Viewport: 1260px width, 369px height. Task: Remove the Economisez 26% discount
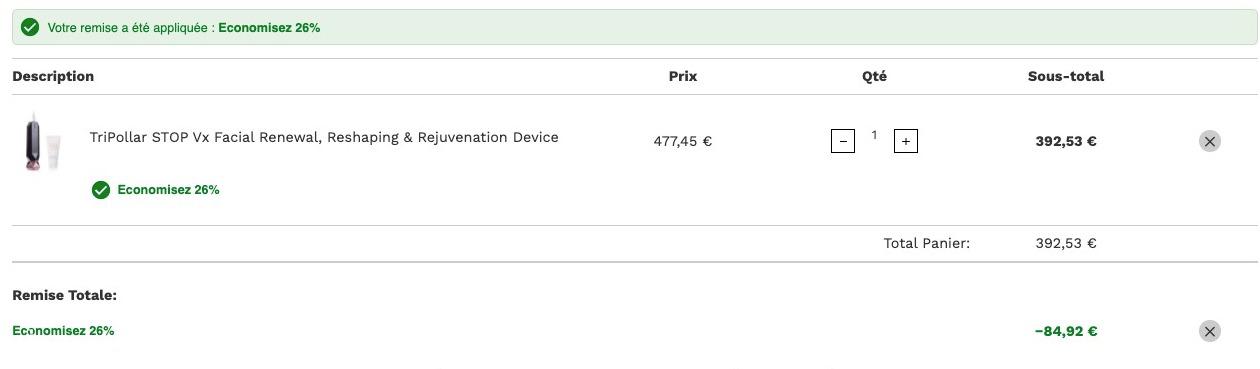pos(1210,331)
